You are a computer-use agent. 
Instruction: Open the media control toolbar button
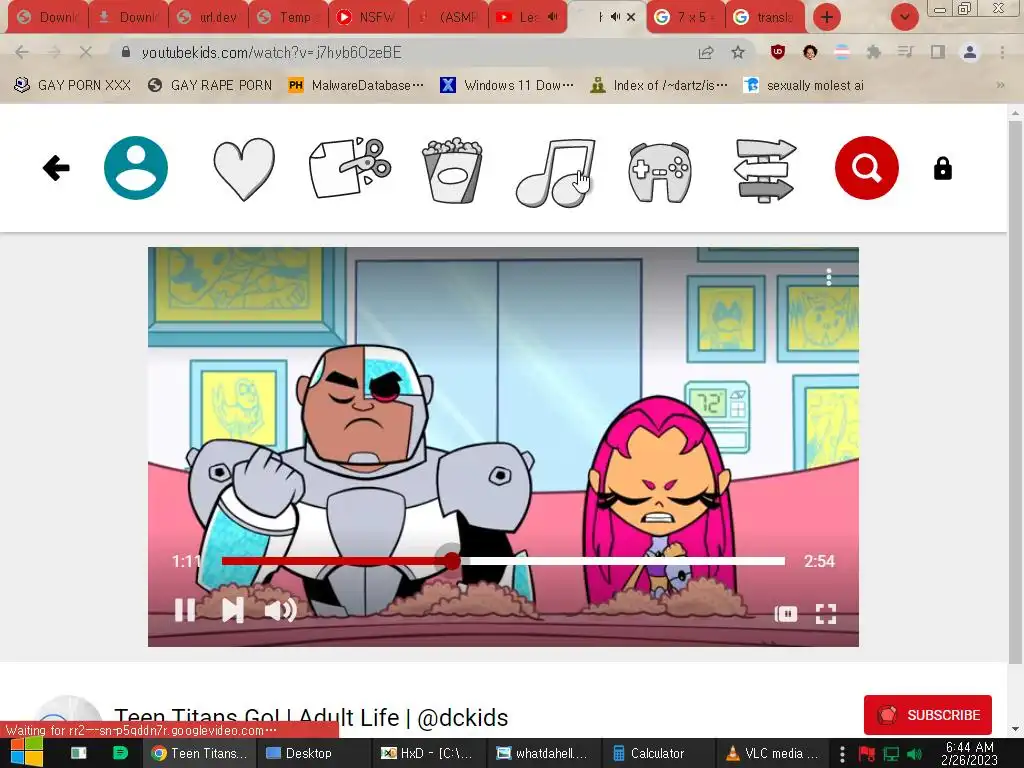(905, 52)
